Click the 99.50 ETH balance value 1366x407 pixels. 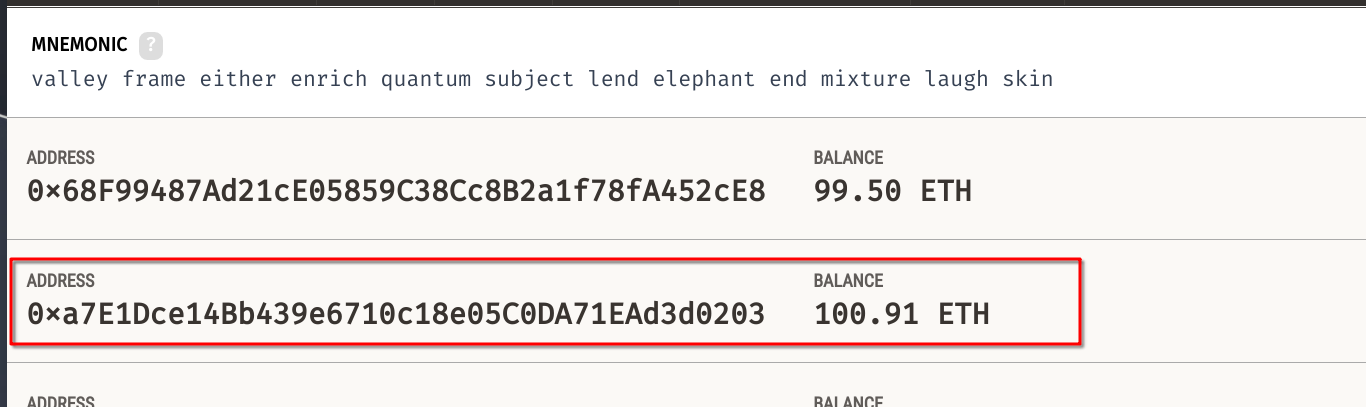click(892, 190)
